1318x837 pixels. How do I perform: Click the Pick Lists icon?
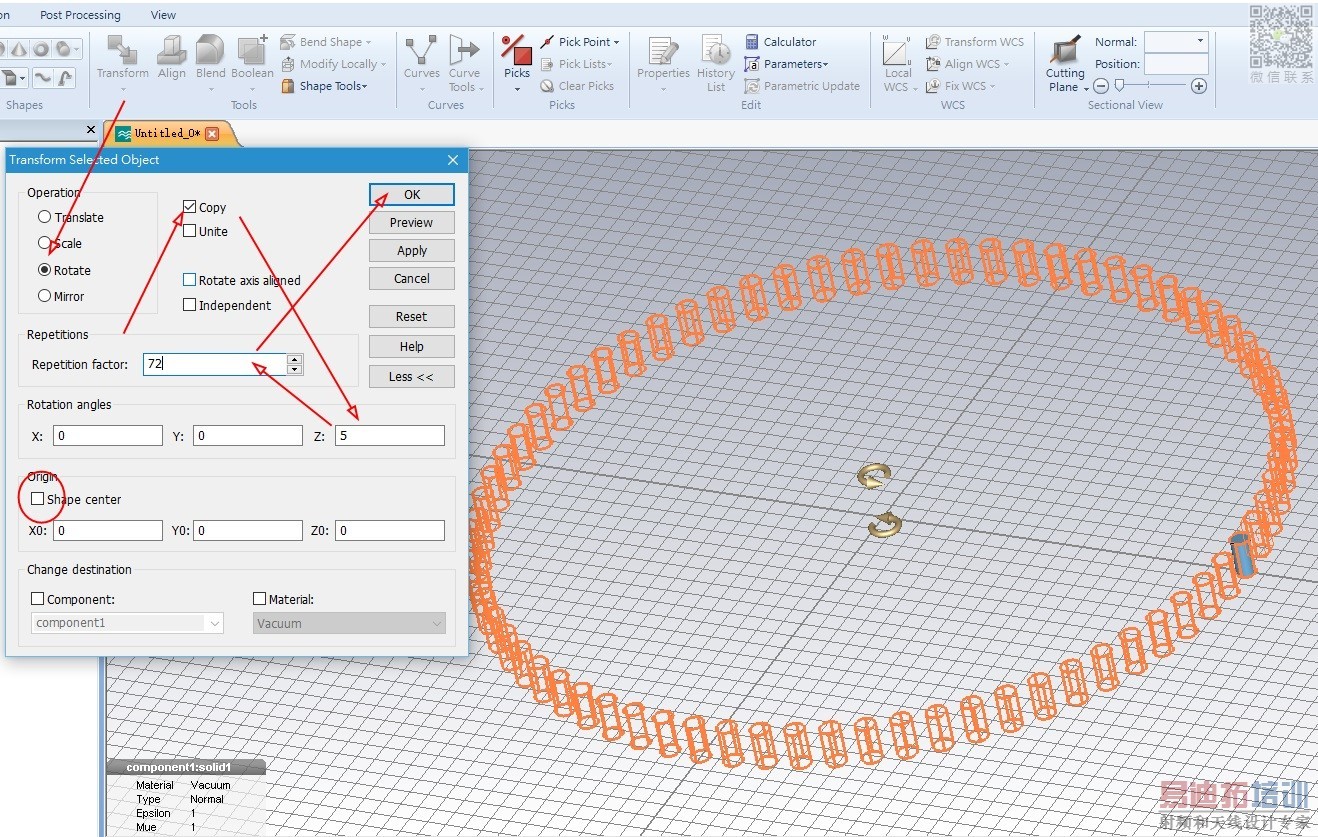pos(548,64)
